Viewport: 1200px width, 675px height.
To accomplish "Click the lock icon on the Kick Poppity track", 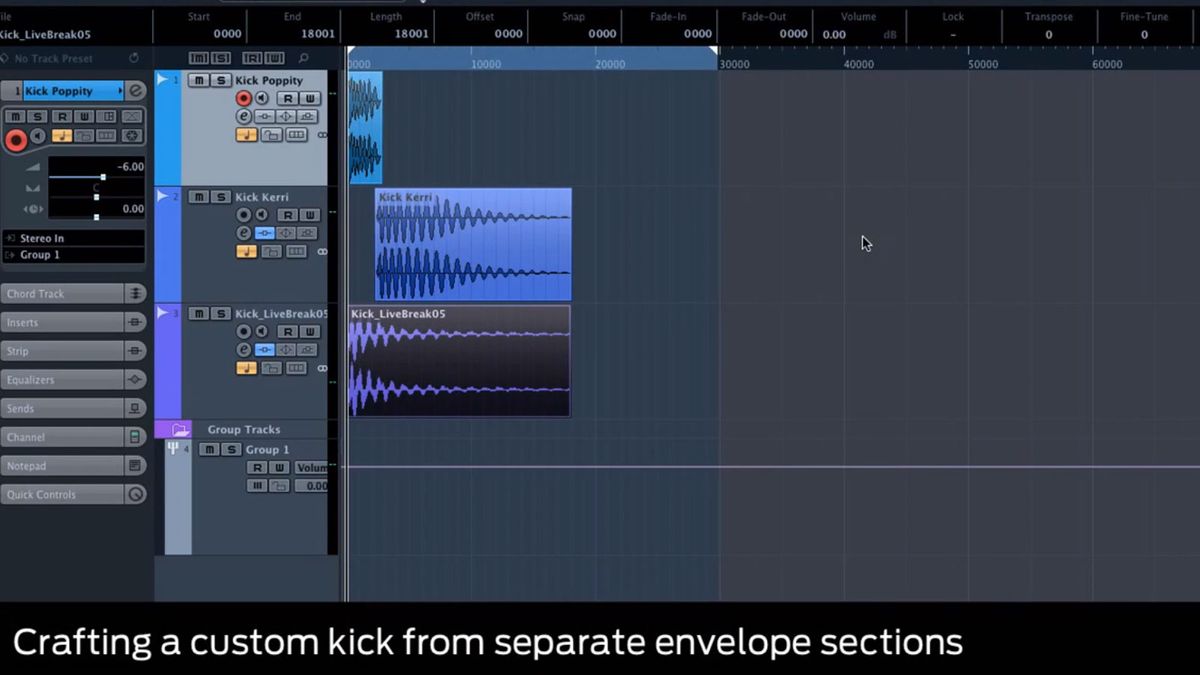I will 272,135.
